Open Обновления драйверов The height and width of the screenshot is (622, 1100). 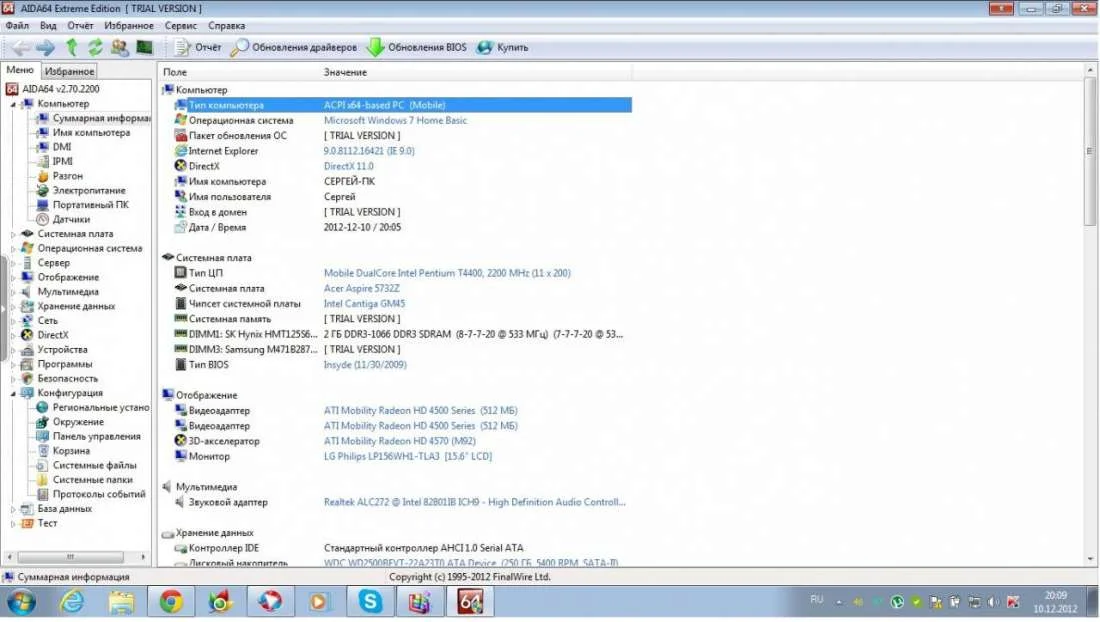(x=294, y=48)
